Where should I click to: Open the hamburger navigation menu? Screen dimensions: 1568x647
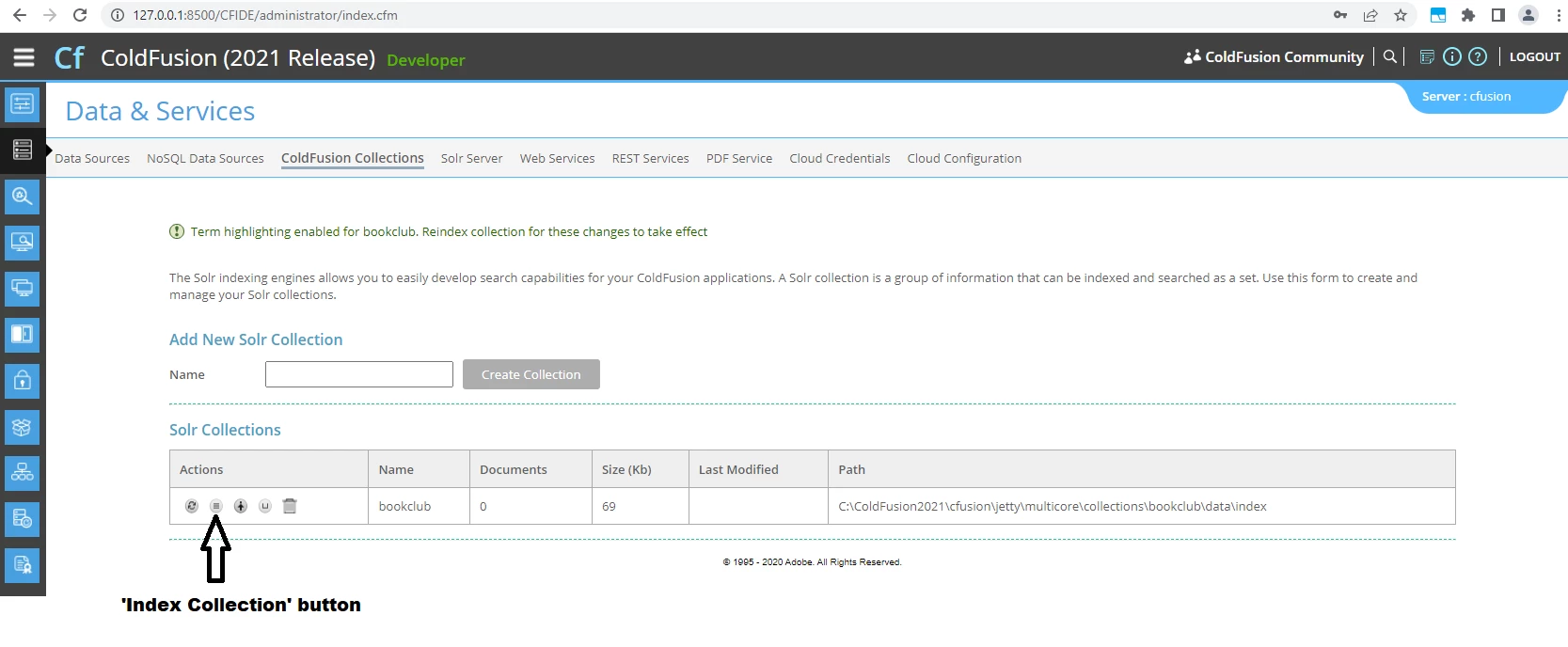pos(24,57)
